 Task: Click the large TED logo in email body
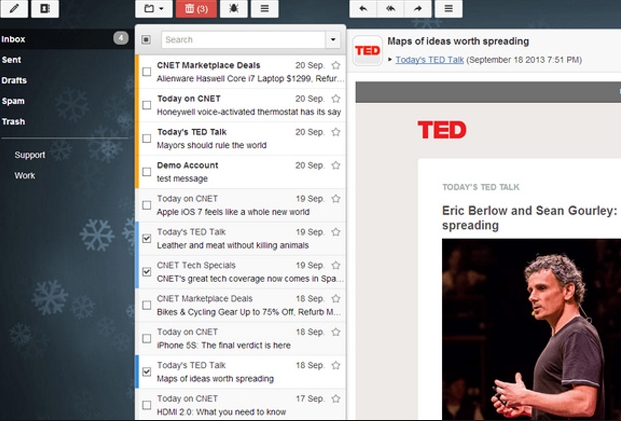pyautogui.click(x=442, y=130)
